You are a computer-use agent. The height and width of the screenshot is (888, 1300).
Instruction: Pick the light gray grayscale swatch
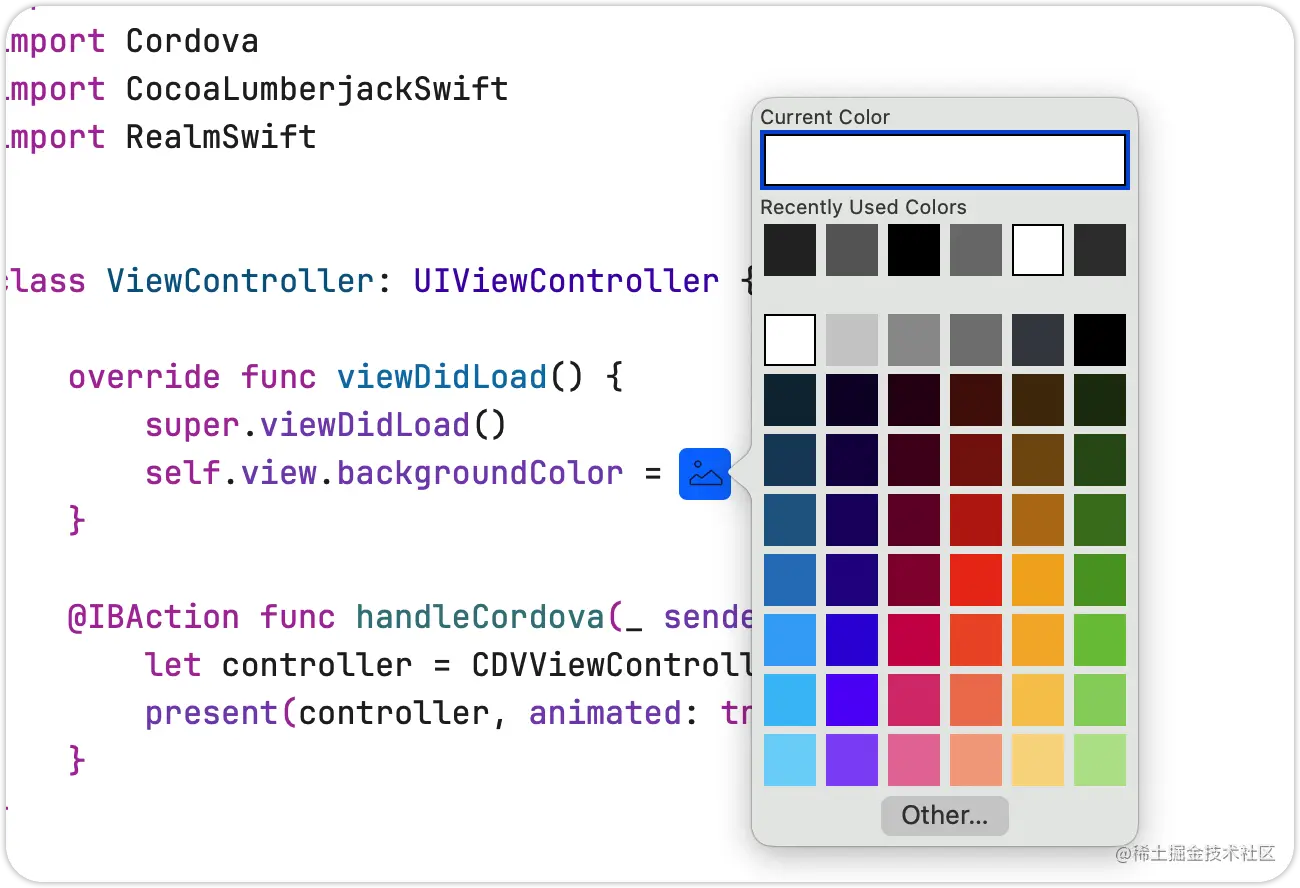pos(852,340)
